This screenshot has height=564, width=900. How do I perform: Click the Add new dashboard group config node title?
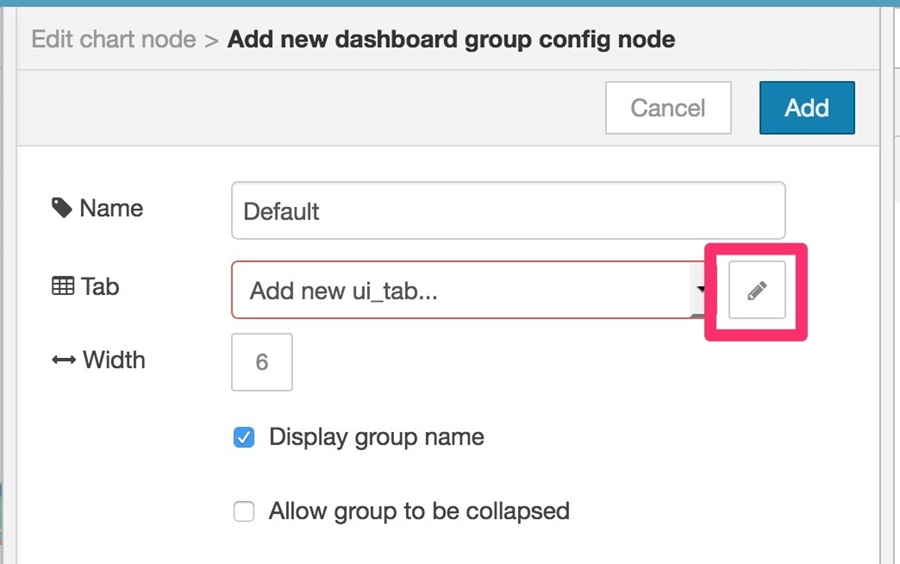coord(451,40)
